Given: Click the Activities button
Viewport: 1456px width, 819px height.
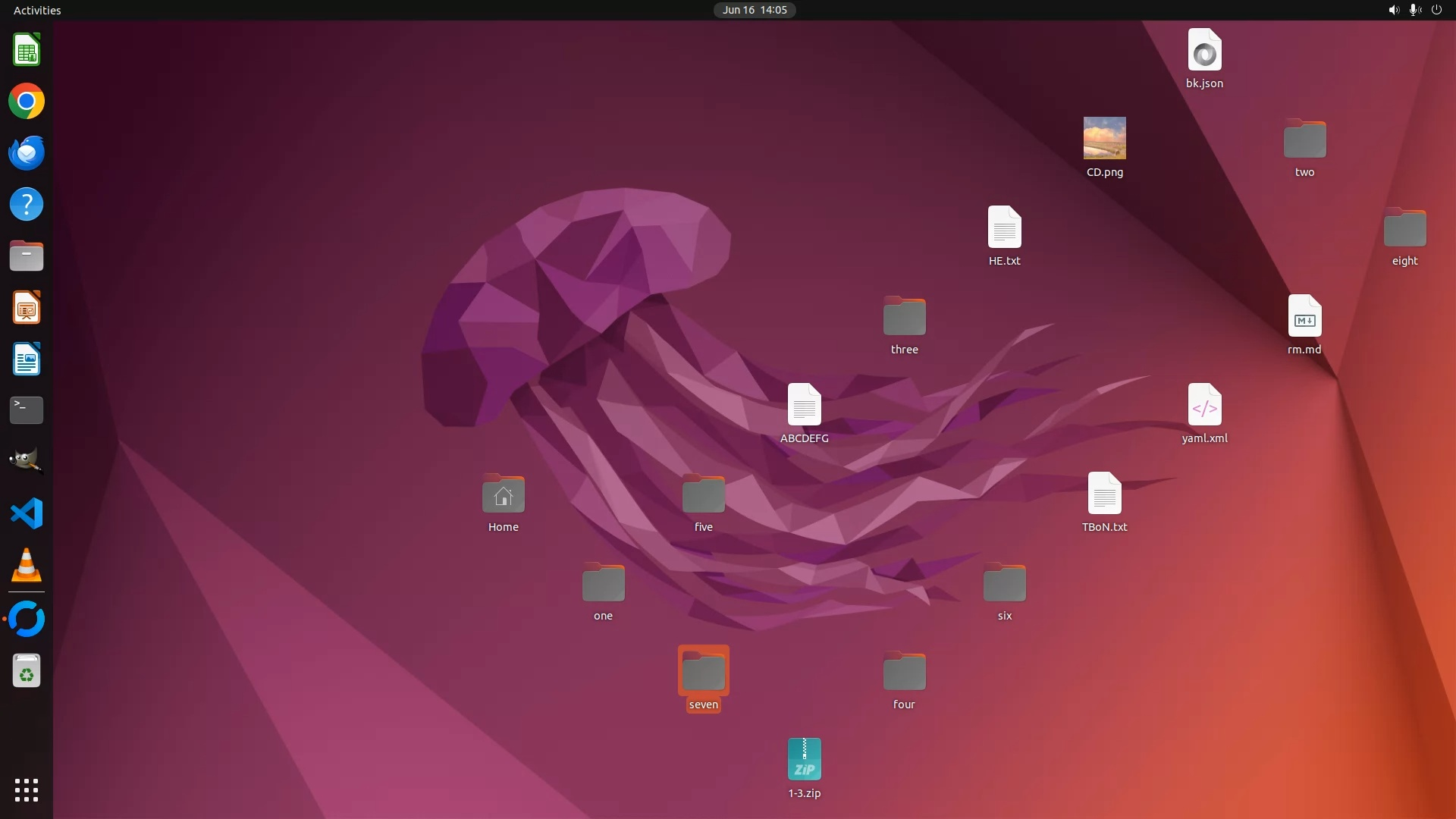Looking at the screenshot, I should [x=37, y=10].
